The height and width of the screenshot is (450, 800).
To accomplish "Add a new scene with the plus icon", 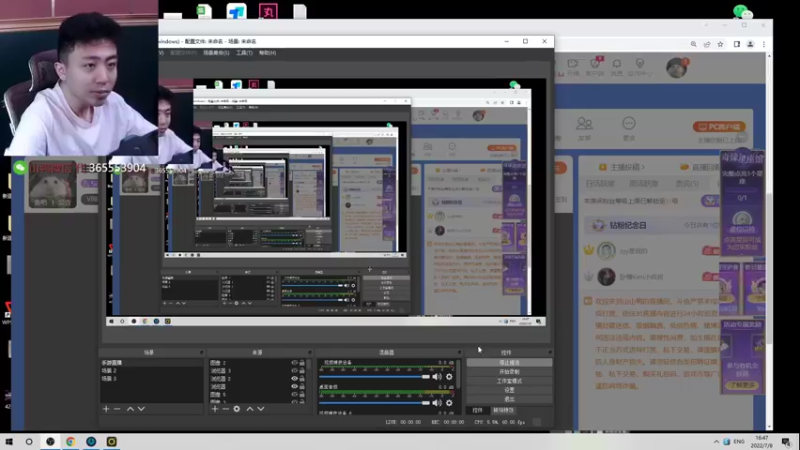I will (106, 409).
